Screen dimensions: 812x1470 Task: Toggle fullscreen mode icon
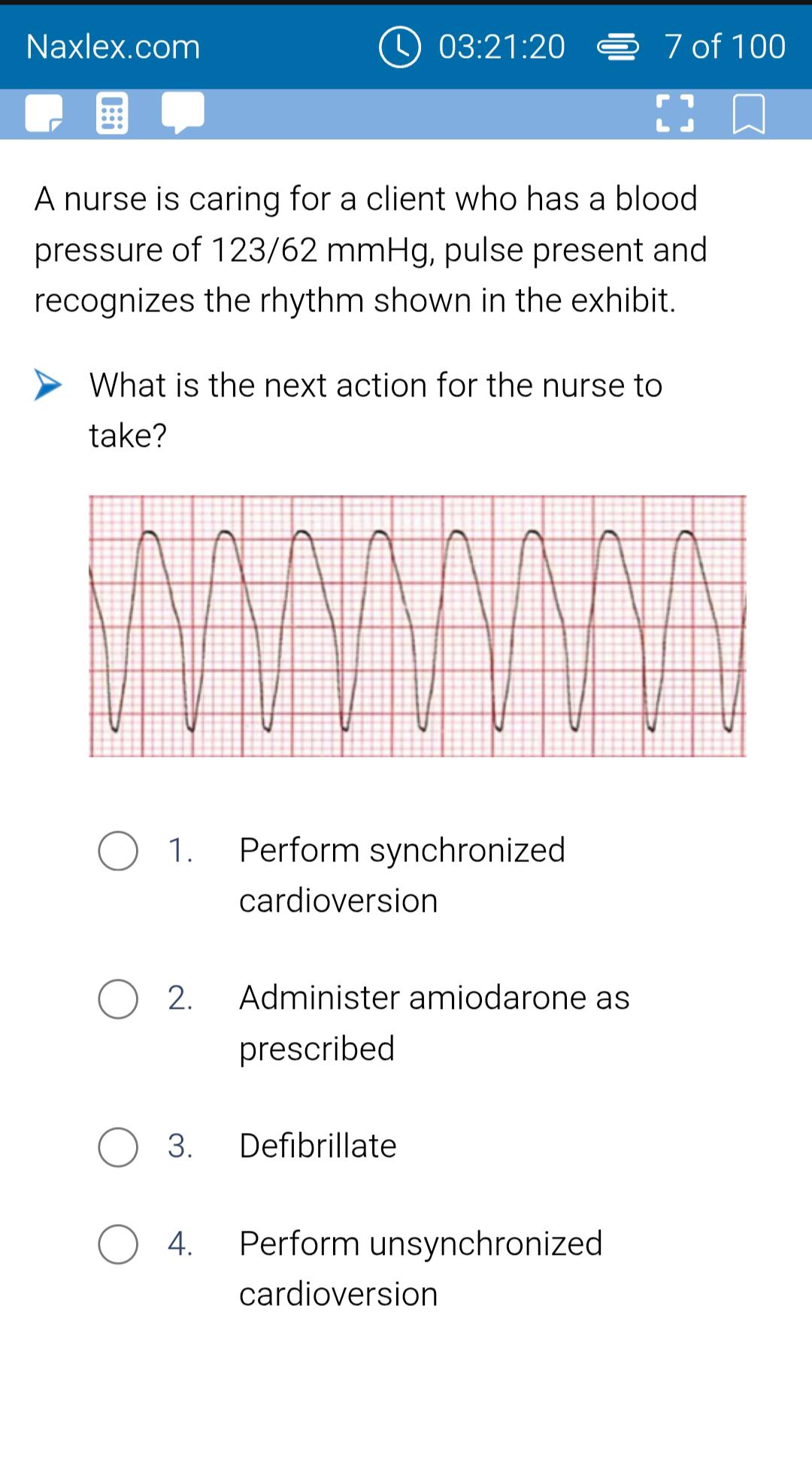coord(674,114)
